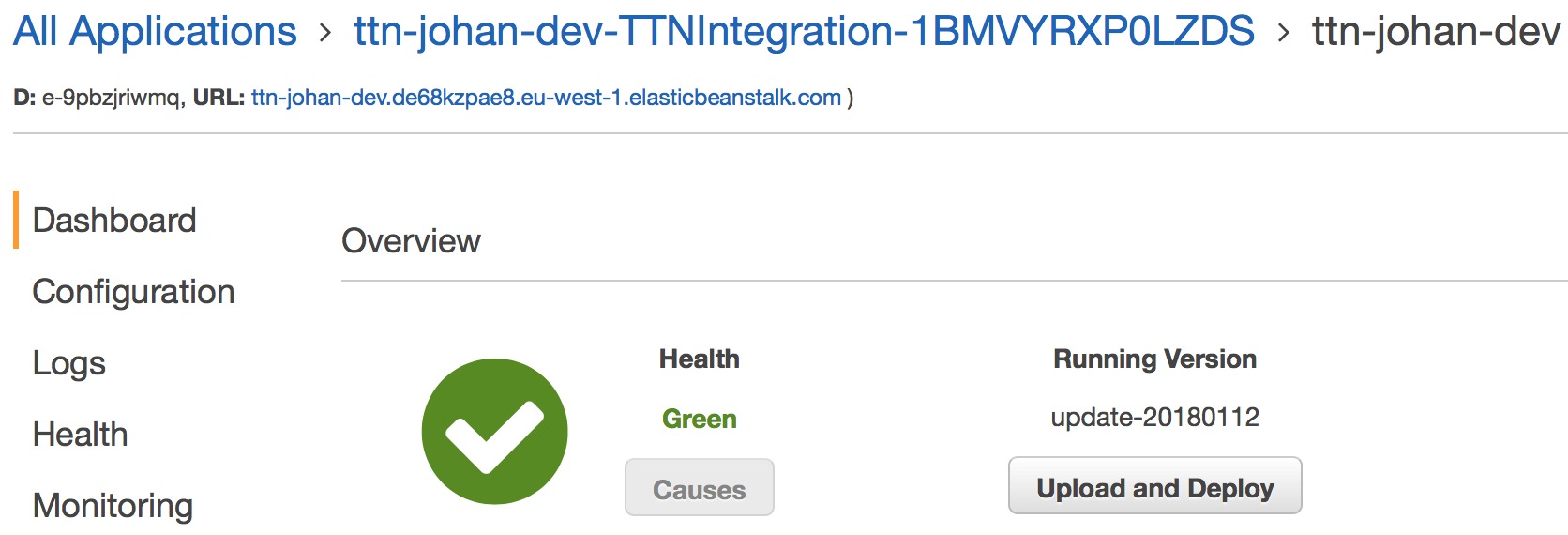Click the first breadcrumb chevron separator
Screen dimensions: 1568x535
coord(325,34)
